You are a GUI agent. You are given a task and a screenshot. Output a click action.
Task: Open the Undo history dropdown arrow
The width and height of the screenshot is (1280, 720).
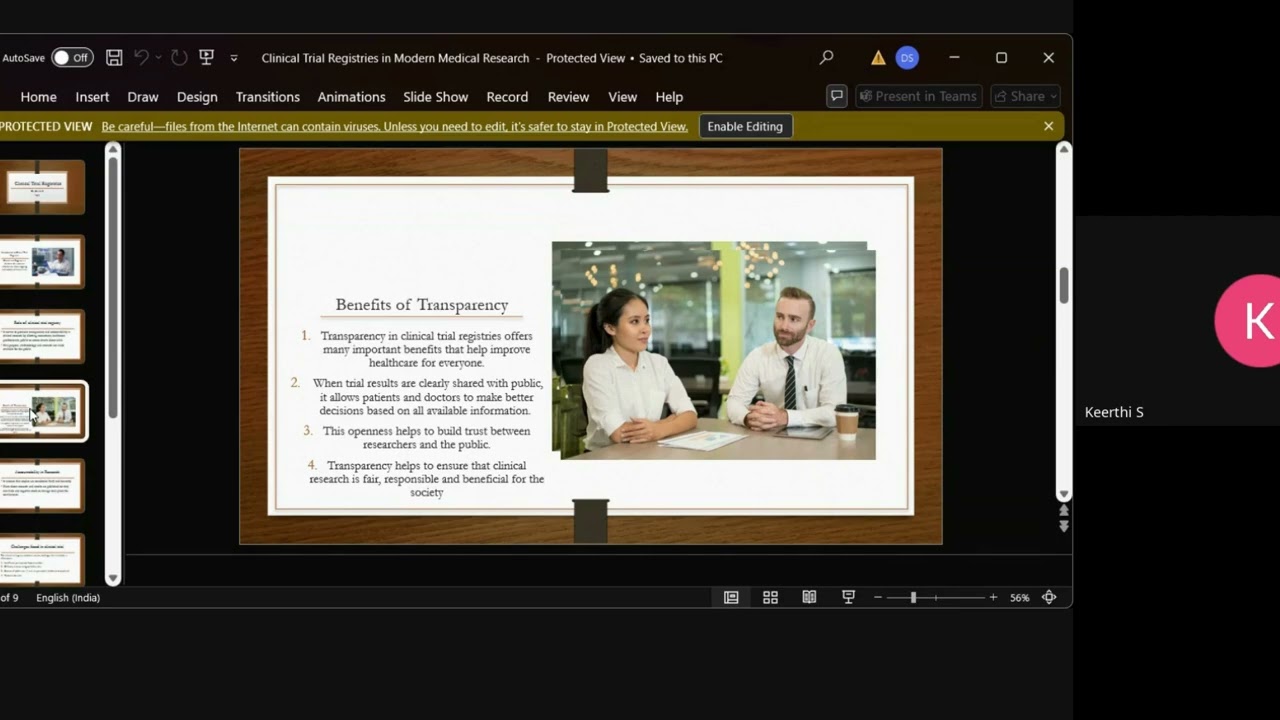[158, 58]
